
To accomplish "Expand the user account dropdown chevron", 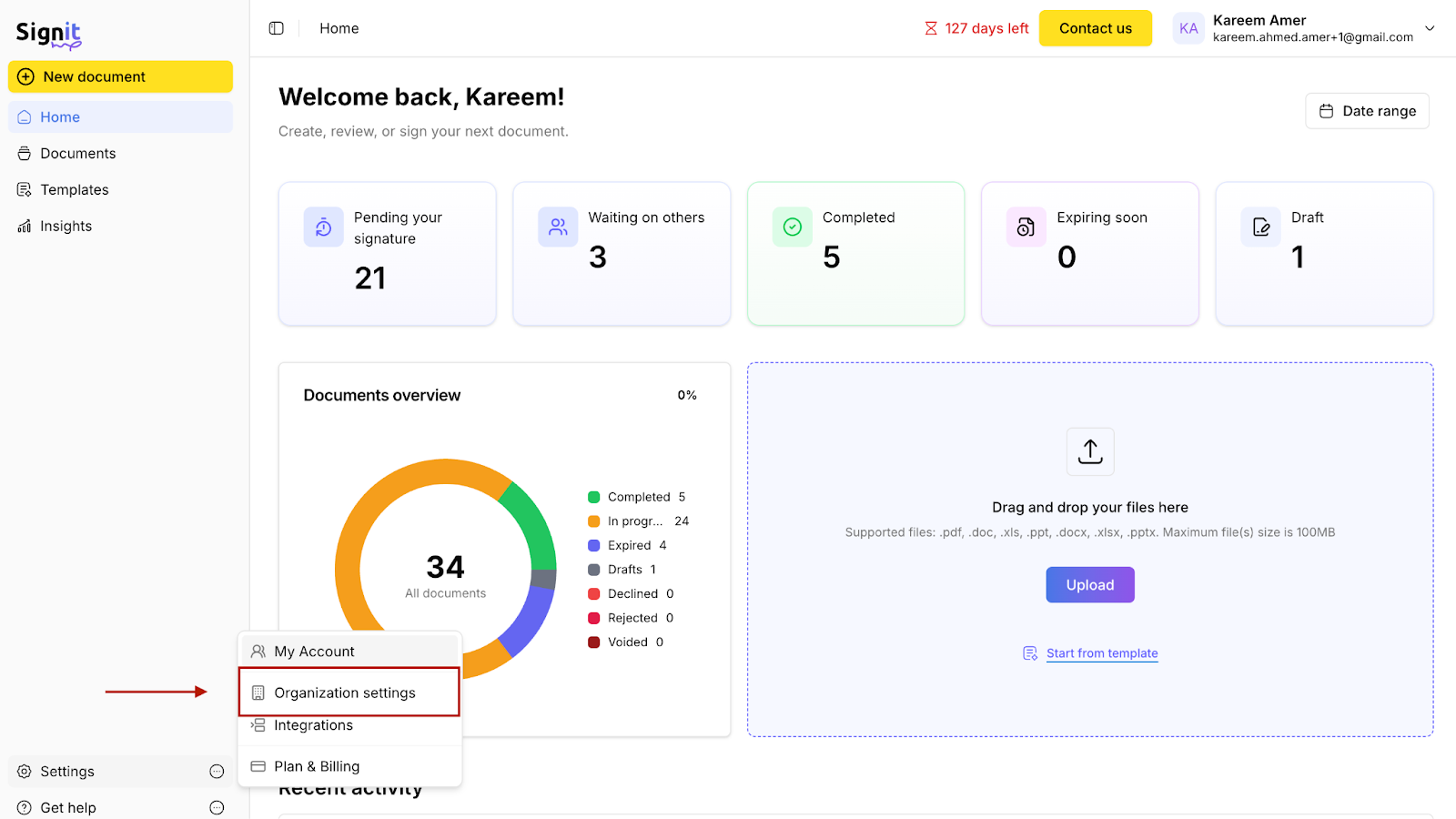I will [x=1430, y=28].
